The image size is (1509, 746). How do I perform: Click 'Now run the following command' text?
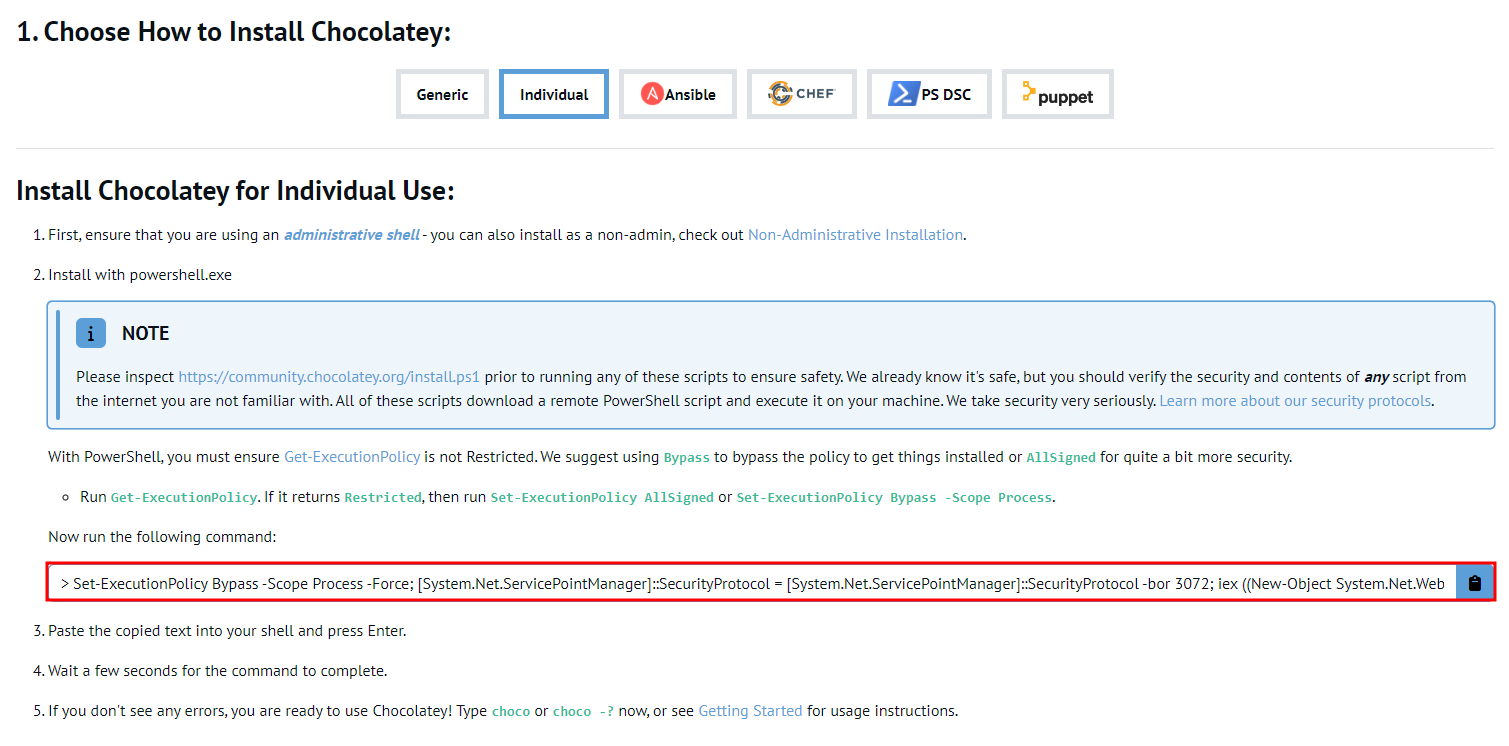click(x=162, y=537)
